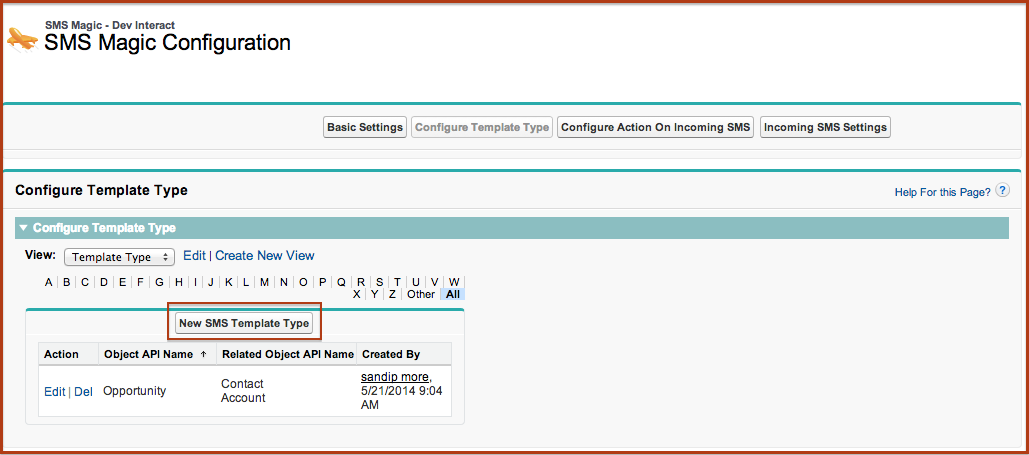Image resolution: width=1029 pixels, height=455 pixels.
Task: Filter list by letter G
Action: tap(159, 282)
